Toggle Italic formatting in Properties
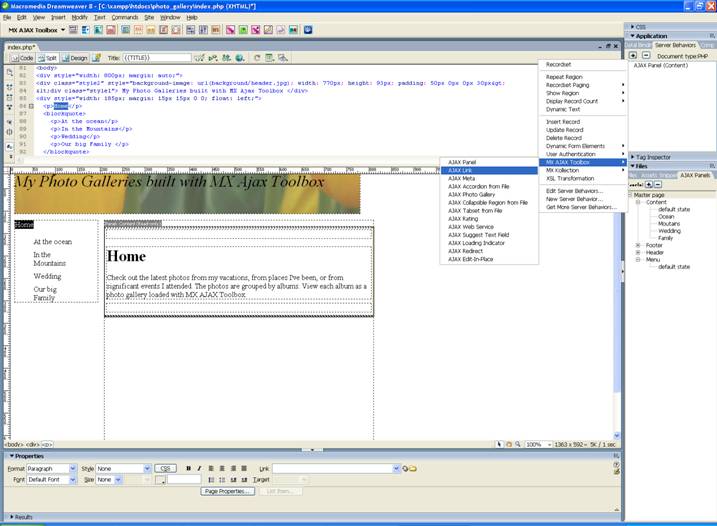Screen dimensions: 717x526 coord(199,468)
